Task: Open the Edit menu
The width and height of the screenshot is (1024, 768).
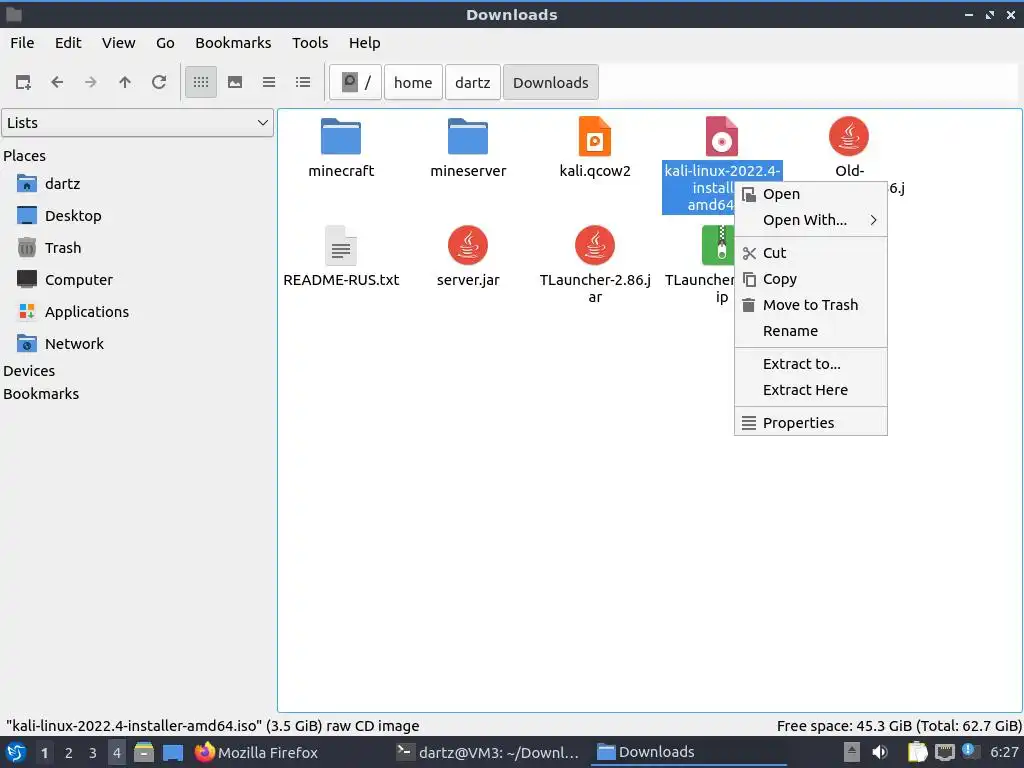Action: click(x=68, y=43)
